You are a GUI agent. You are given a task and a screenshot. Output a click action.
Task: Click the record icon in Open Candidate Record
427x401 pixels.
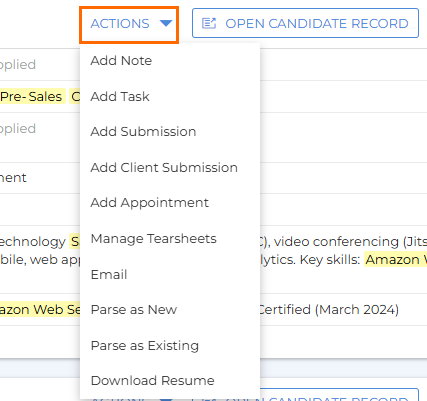point(209,23)
